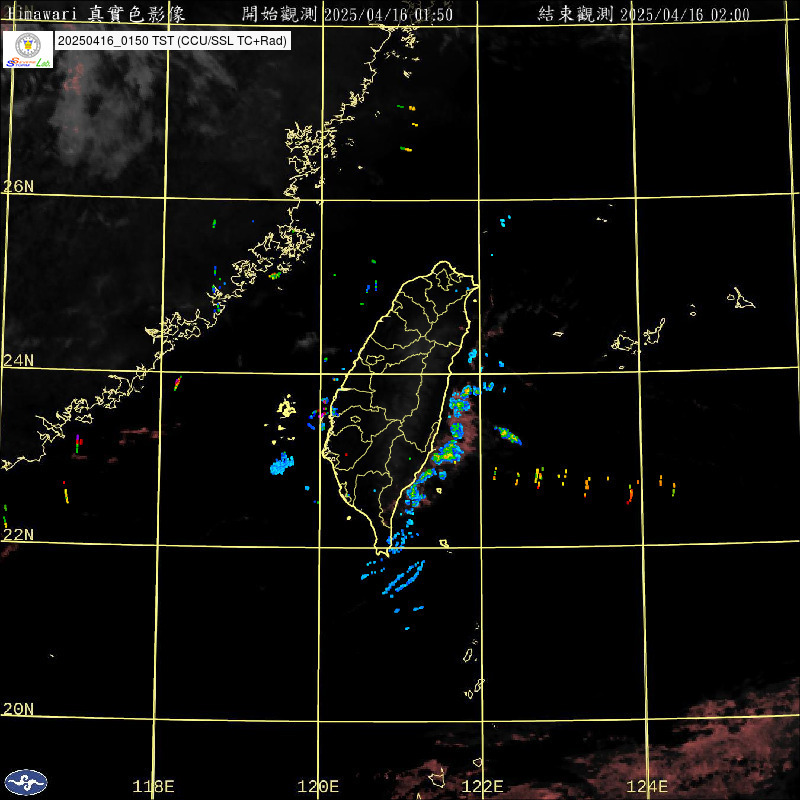Click the 20250416_0150 TST timestamp label
Screen dimensions: 800x800
pyautogui.click(x=171, y=42)
